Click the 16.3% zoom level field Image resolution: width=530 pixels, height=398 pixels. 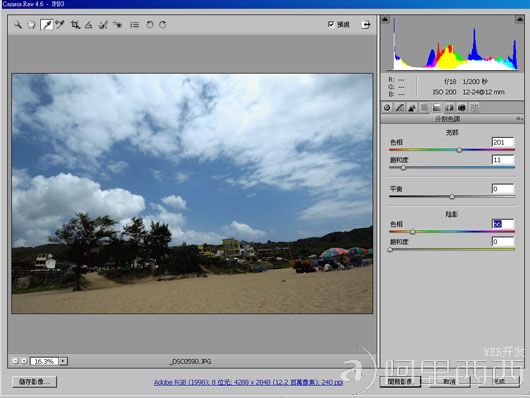tap(44, 361)
